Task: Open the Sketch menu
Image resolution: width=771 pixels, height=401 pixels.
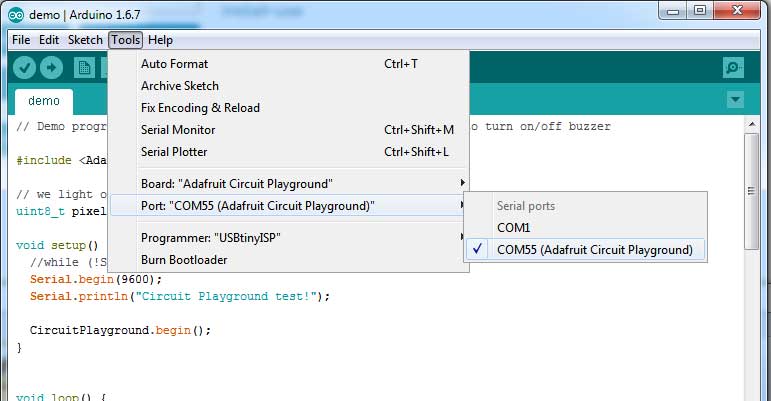Action: pyautogui.click(x=85, y=40)
